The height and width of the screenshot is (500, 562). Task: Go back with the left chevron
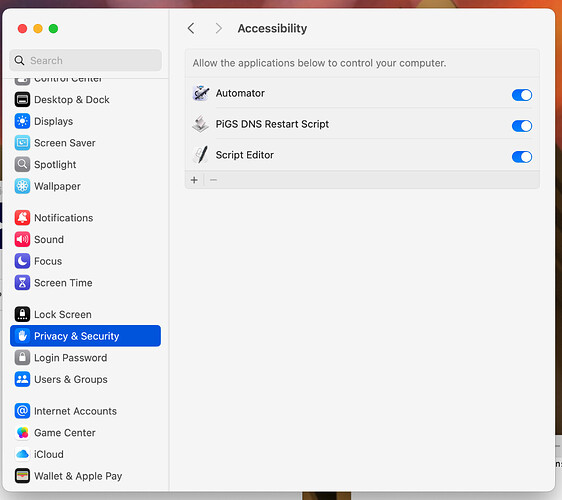click(x=191, y=28)
